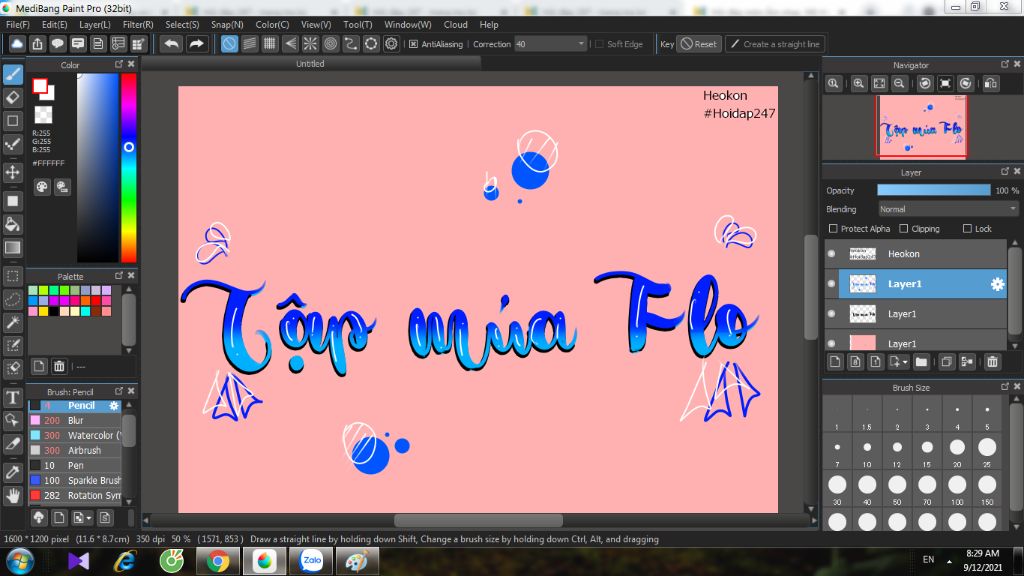Enable the radial snap guide
Screen dimensions: 1024x576
tap(310, 44)
